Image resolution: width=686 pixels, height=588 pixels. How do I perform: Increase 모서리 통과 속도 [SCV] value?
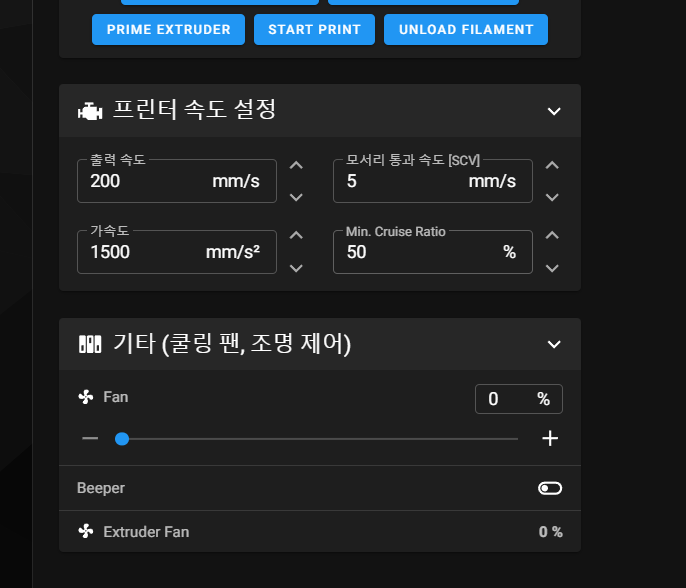pyautogui.click(x=552, y=166)
